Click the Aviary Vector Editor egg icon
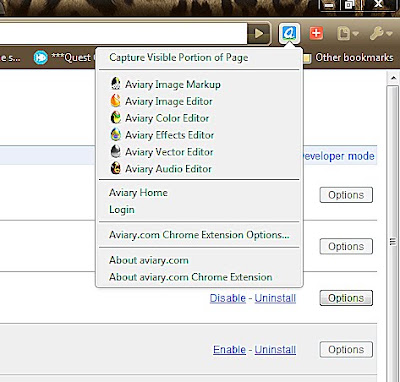 (115, 152)
